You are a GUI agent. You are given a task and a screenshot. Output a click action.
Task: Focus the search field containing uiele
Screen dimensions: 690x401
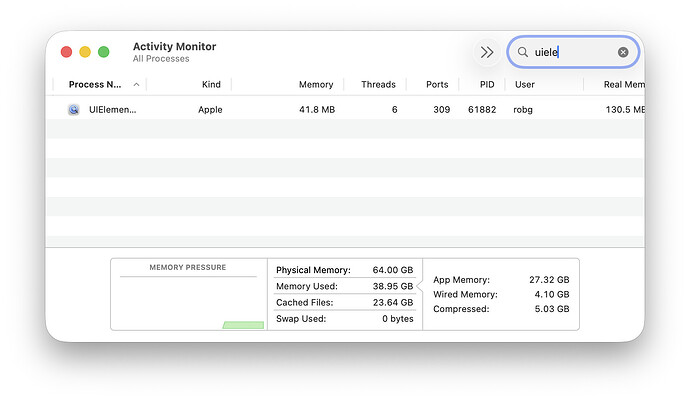[573, 52]
